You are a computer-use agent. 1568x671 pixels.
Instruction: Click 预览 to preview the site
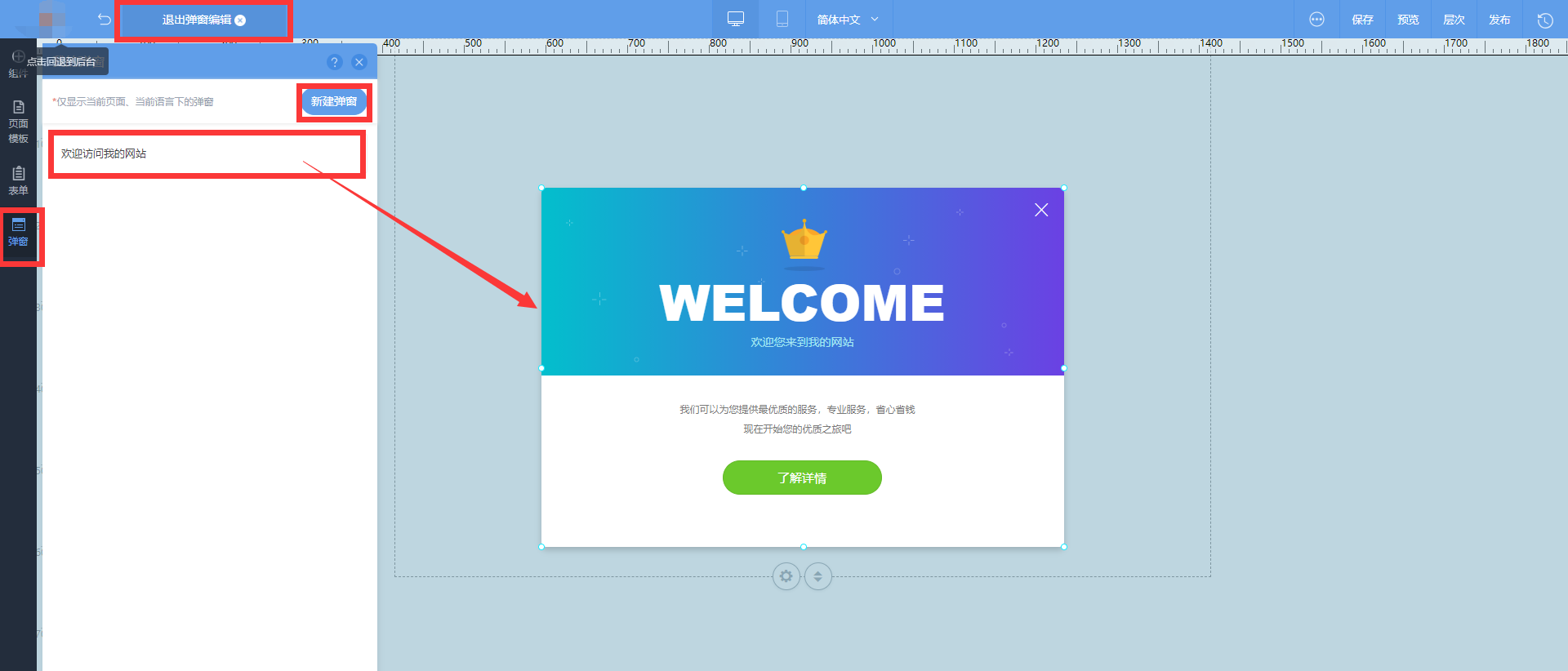pos(1408,20)
